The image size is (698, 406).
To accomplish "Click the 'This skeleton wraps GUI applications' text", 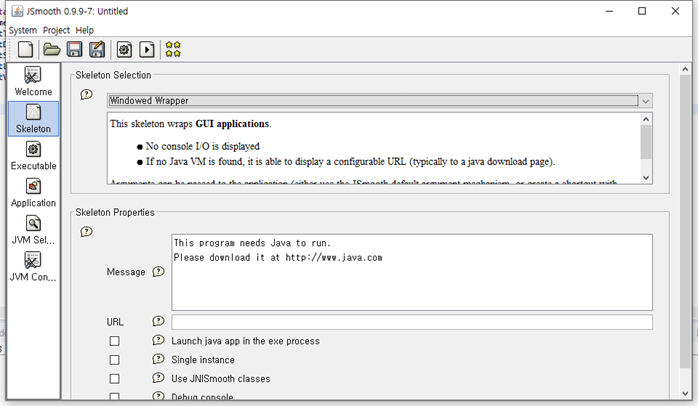I will click(191, 124).
